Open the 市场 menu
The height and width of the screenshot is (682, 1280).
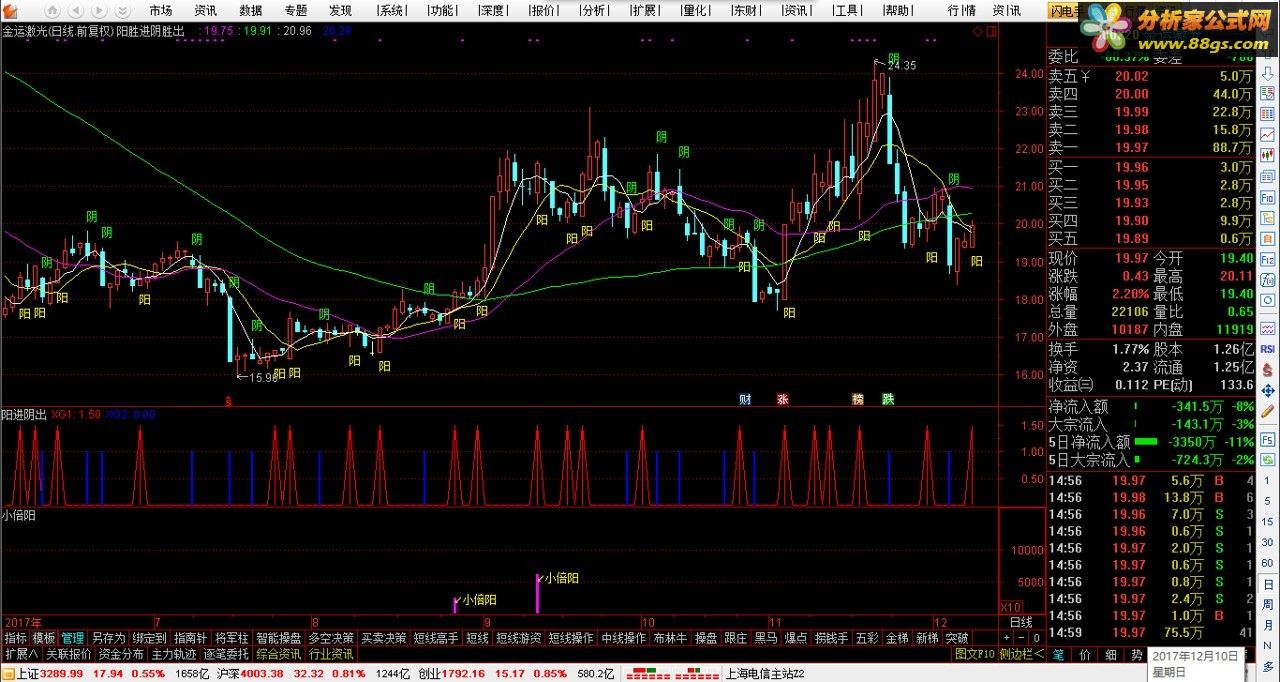(x=161, y=10)
